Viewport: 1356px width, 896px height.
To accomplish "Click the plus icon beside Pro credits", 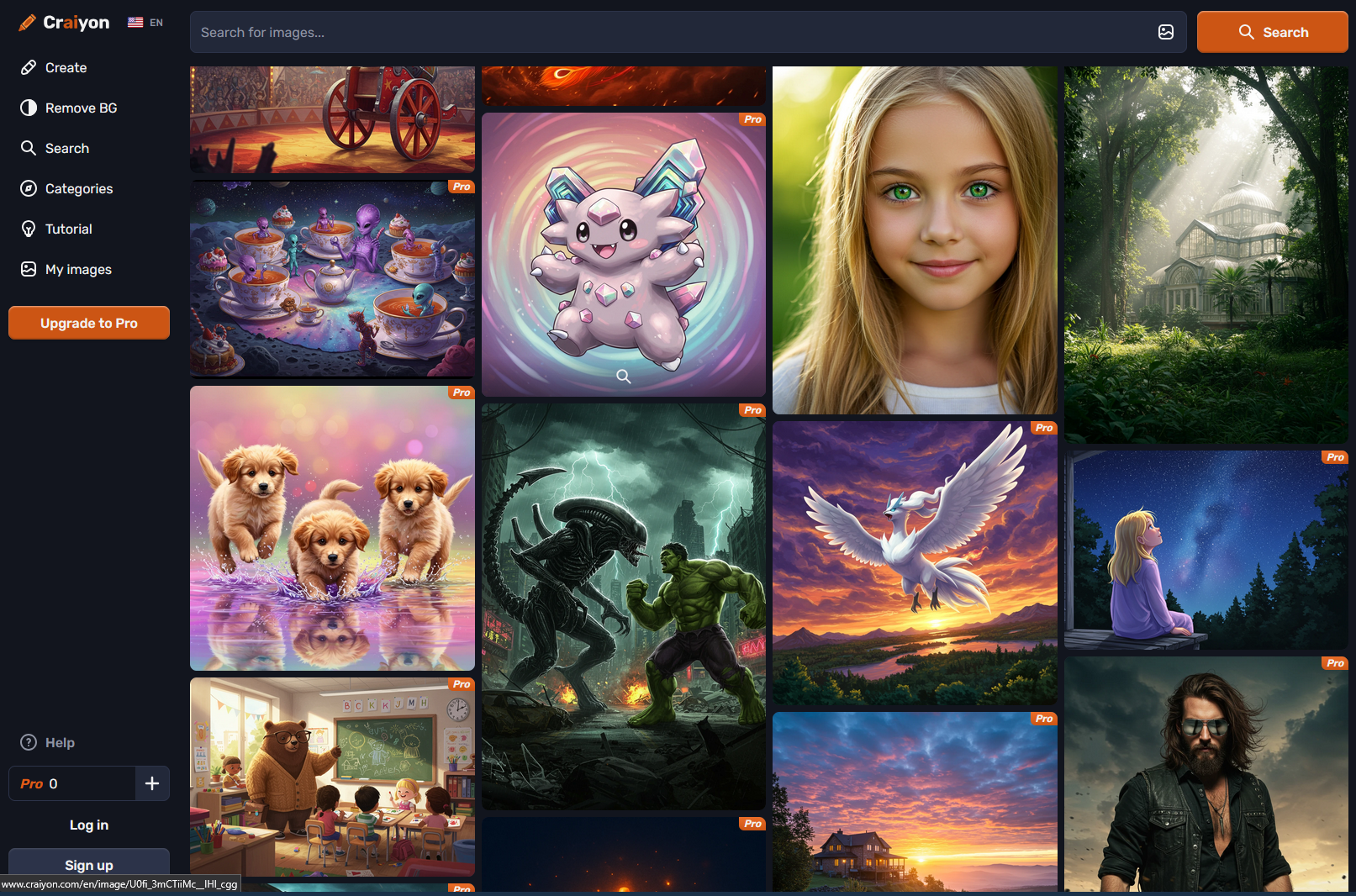I will pyautogui.click(x=152, y=783).
